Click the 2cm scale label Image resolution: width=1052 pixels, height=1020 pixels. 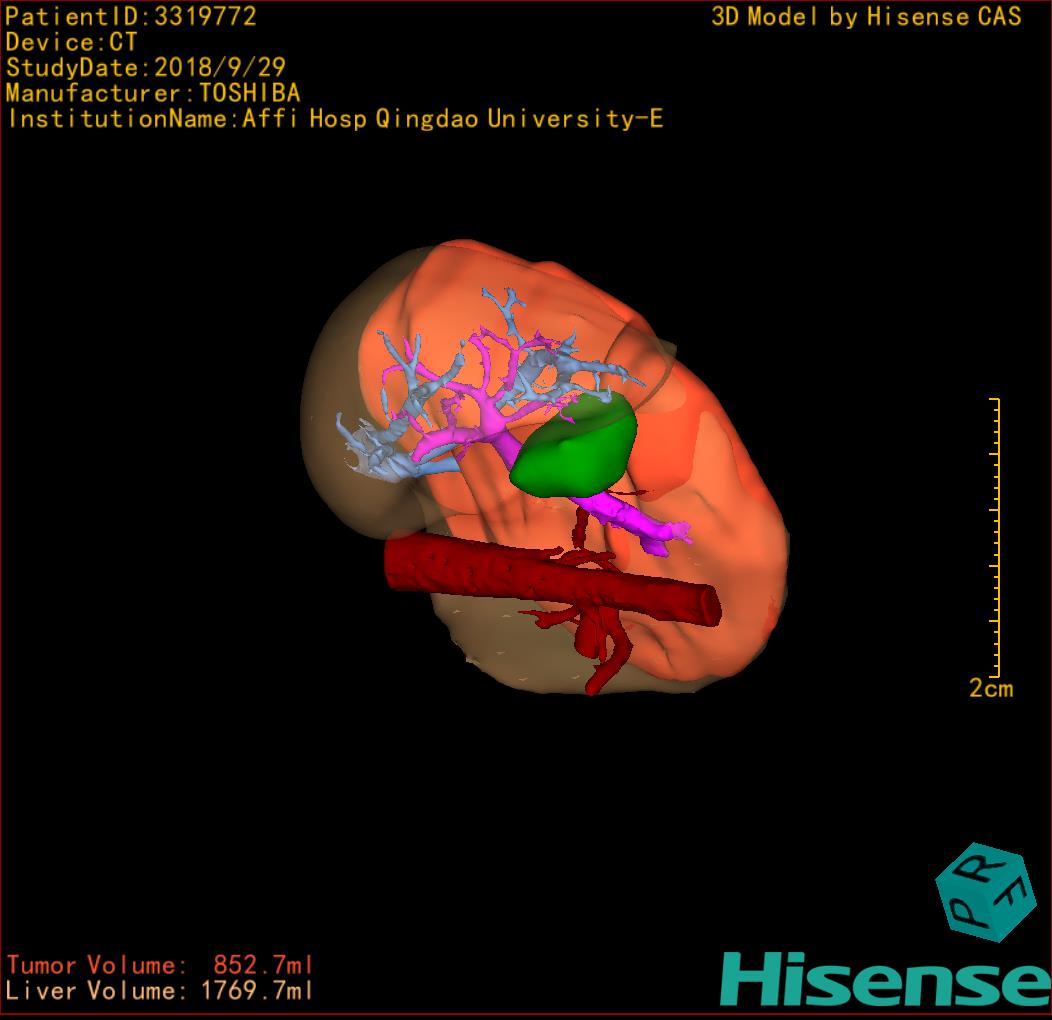990,688
